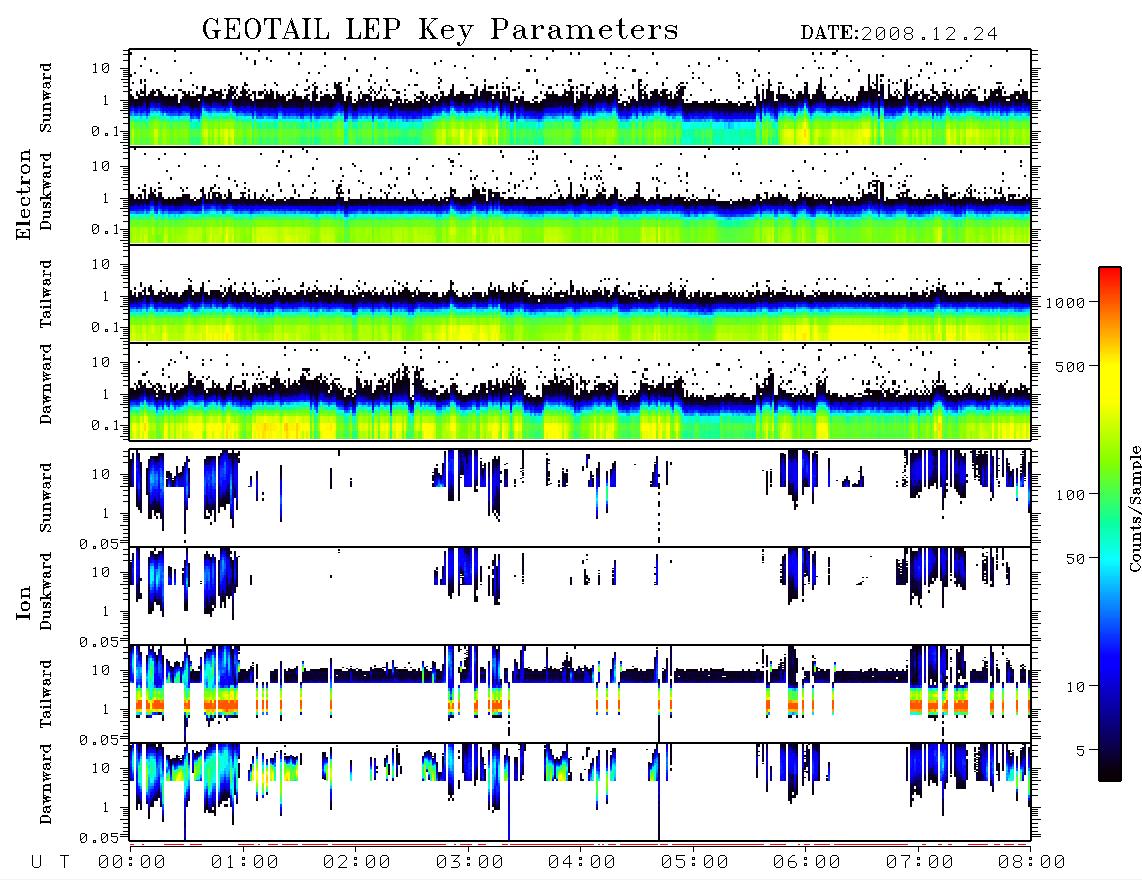Click the Electron Duskward panel label
1142x880 pixels.
[46, 192]
